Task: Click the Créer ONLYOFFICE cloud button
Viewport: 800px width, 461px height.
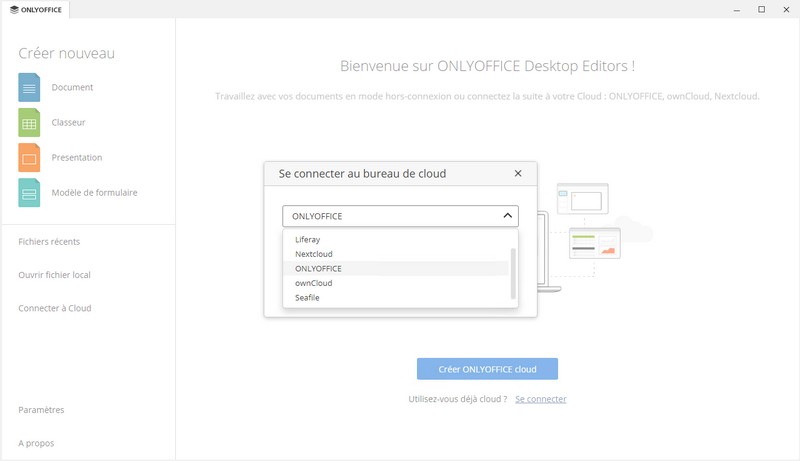Action: (x=487, y=369)
